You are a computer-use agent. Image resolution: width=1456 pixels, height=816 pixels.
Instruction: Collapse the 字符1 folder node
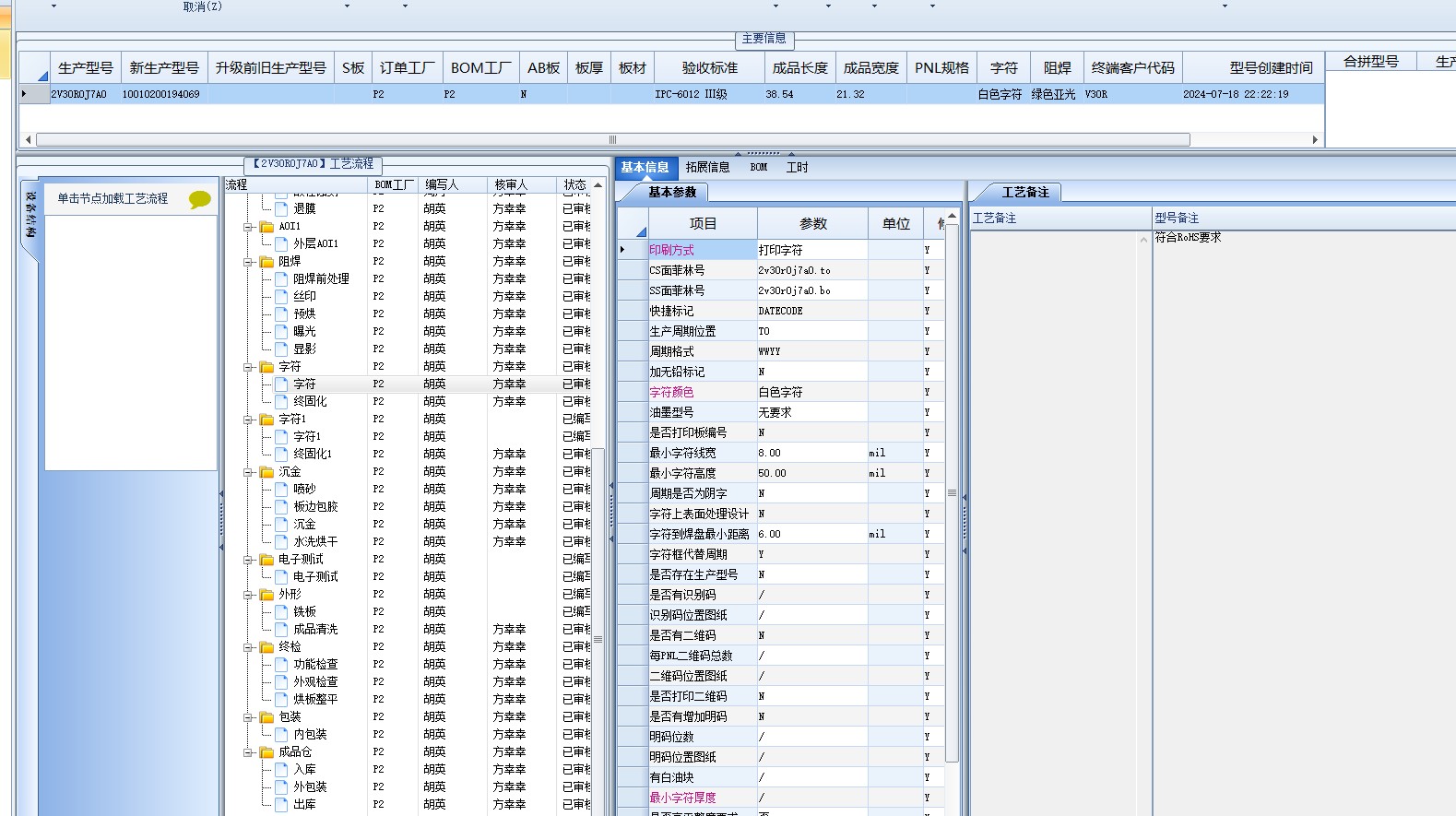point(248,420)
